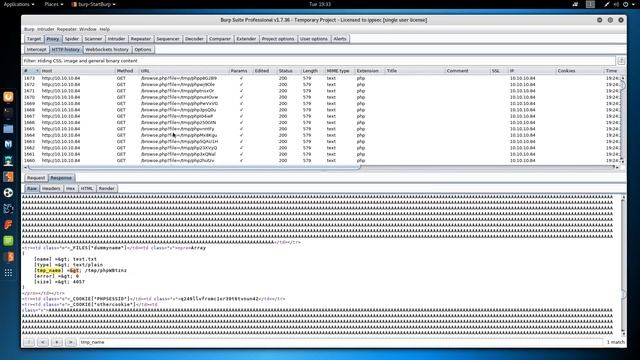Expand the burp-StartBurp app menu

click(x=93, y=4)
